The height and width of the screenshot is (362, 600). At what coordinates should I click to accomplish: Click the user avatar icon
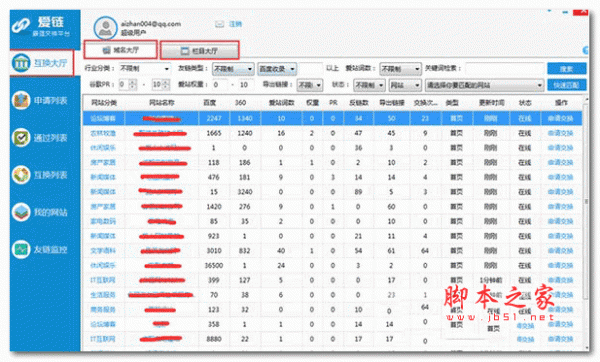pos(105,28)
